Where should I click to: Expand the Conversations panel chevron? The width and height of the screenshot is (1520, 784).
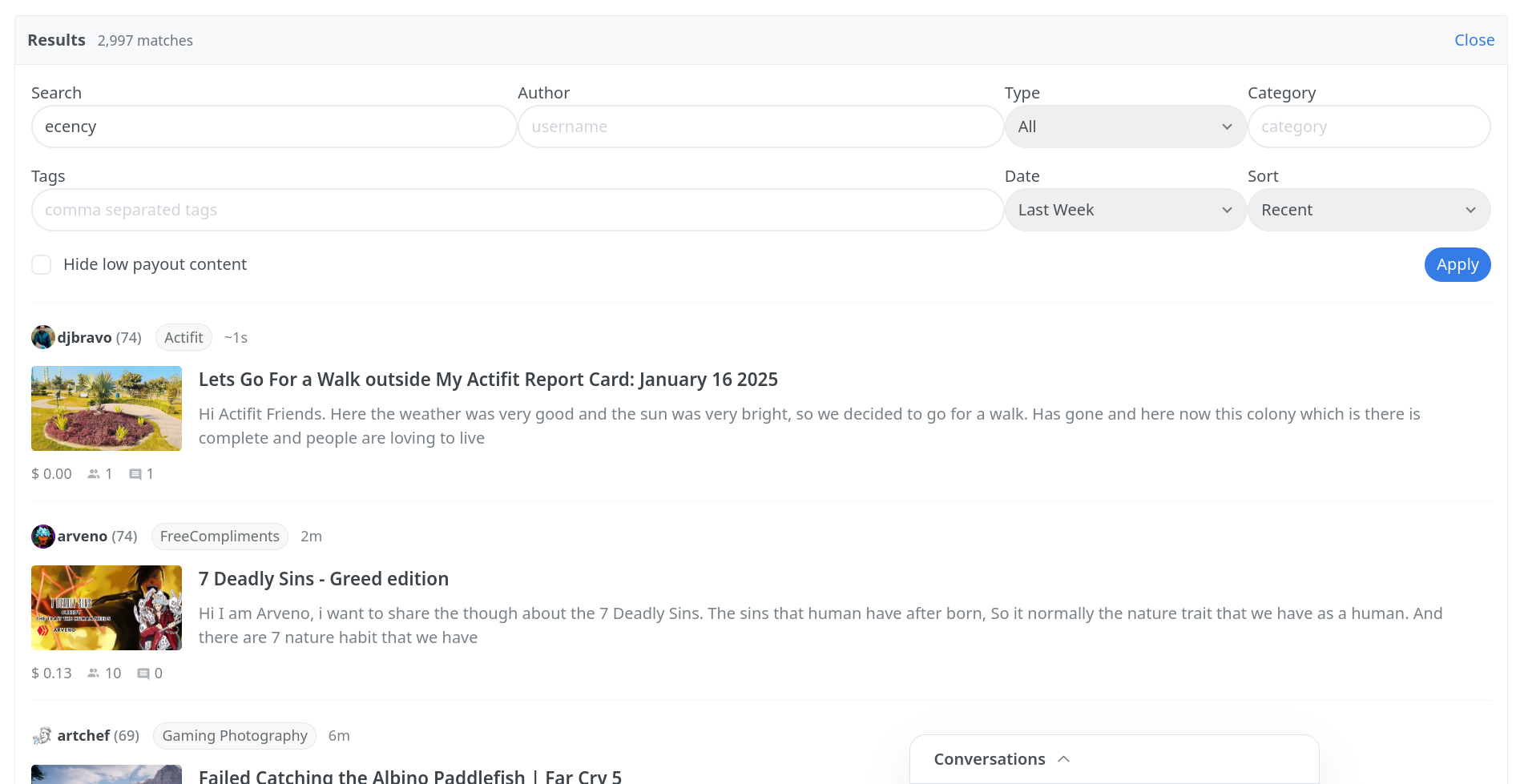click(1064, 759)
